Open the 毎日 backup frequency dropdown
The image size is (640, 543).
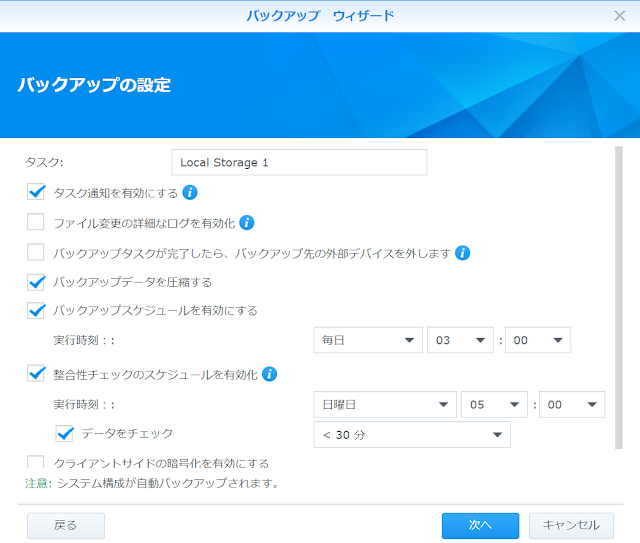click(x=368, y=340)
